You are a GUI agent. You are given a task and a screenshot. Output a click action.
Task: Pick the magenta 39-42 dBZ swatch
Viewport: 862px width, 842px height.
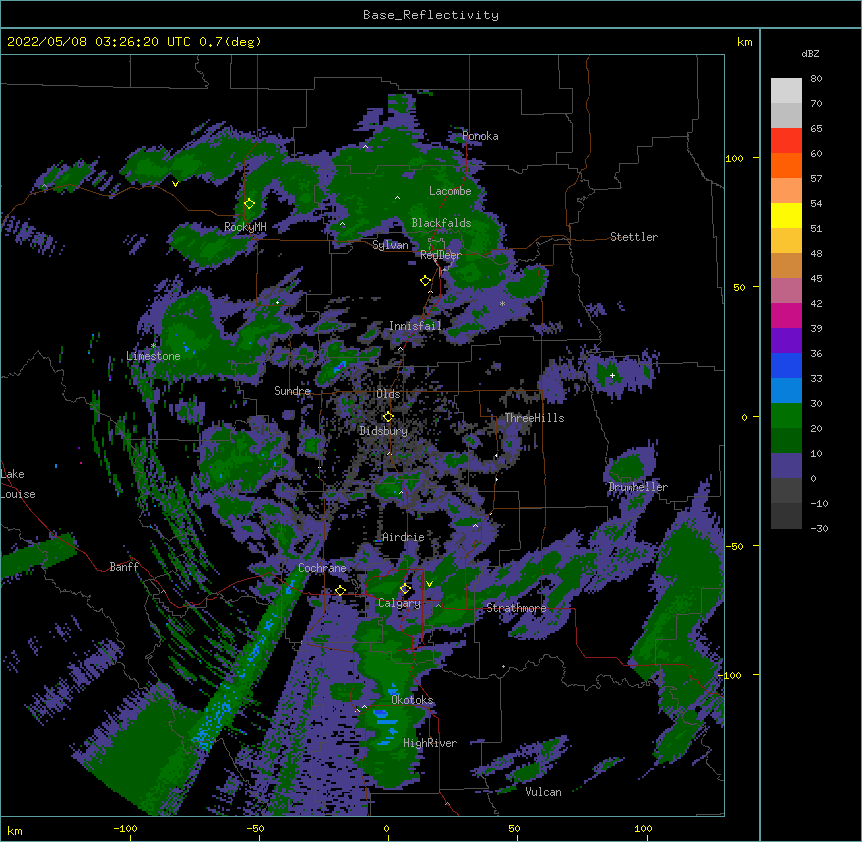786,315
